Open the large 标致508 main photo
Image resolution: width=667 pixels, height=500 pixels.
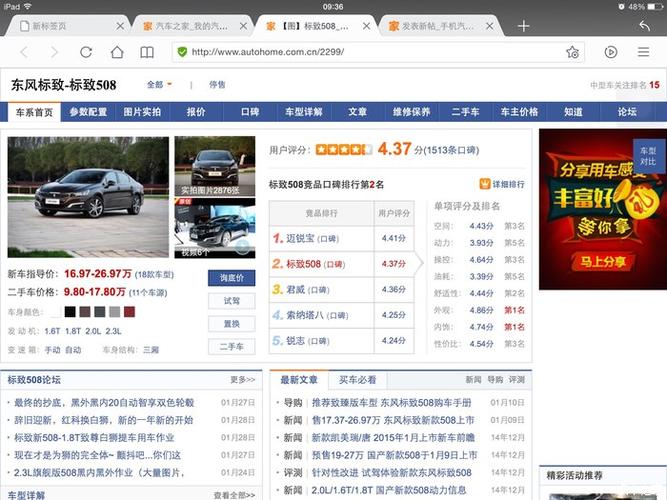pyautogui.click(x=88, y=197)
